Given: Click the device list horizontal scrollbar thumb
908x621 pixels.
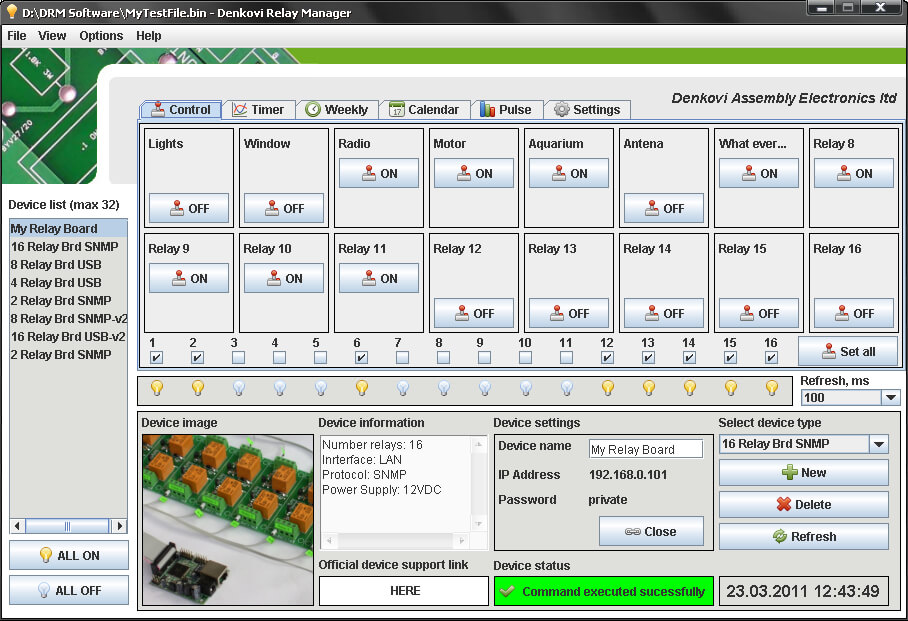Looking at the screenshot, I should click(x=67, y=526).
